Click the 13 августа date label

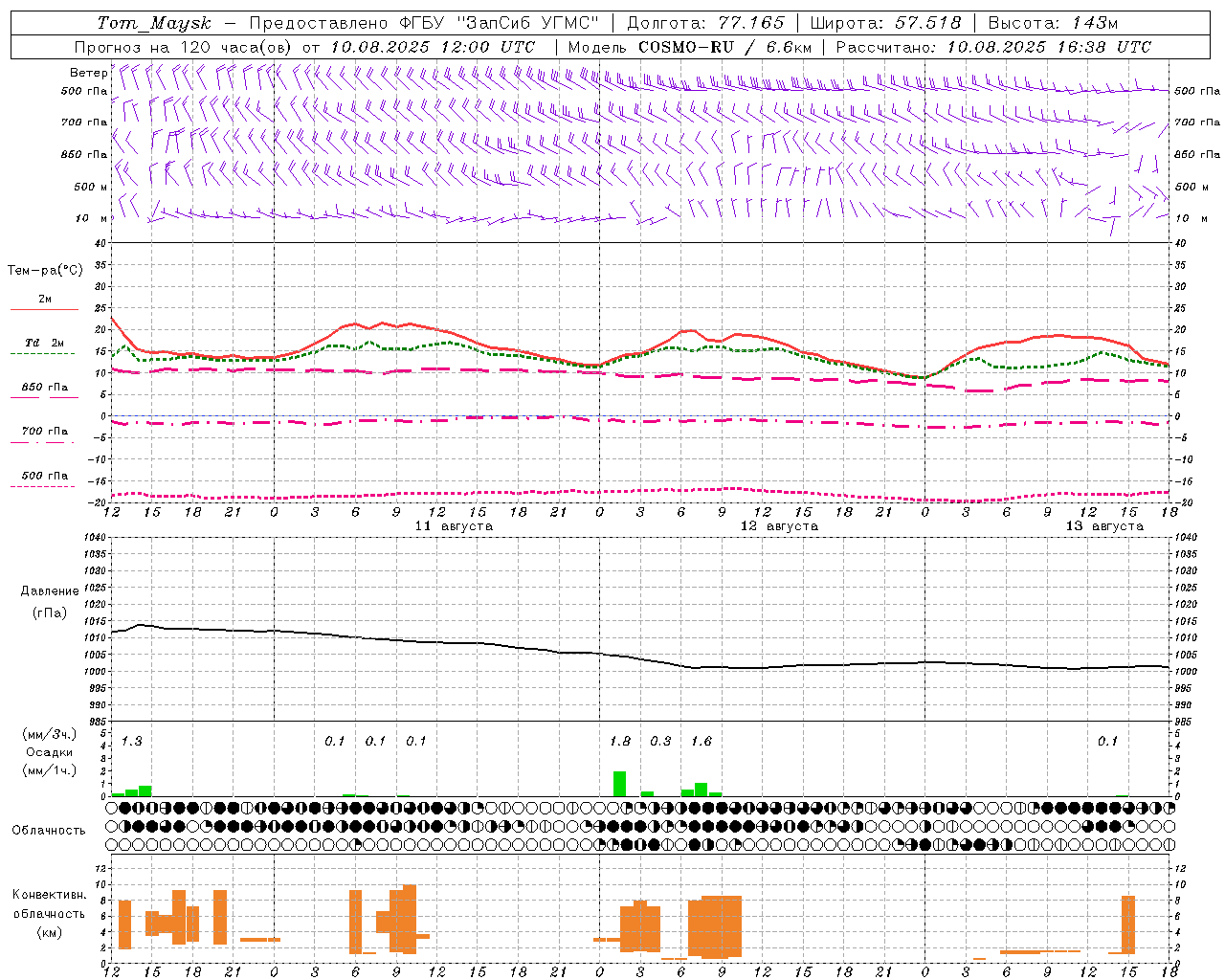point(1104,526)
